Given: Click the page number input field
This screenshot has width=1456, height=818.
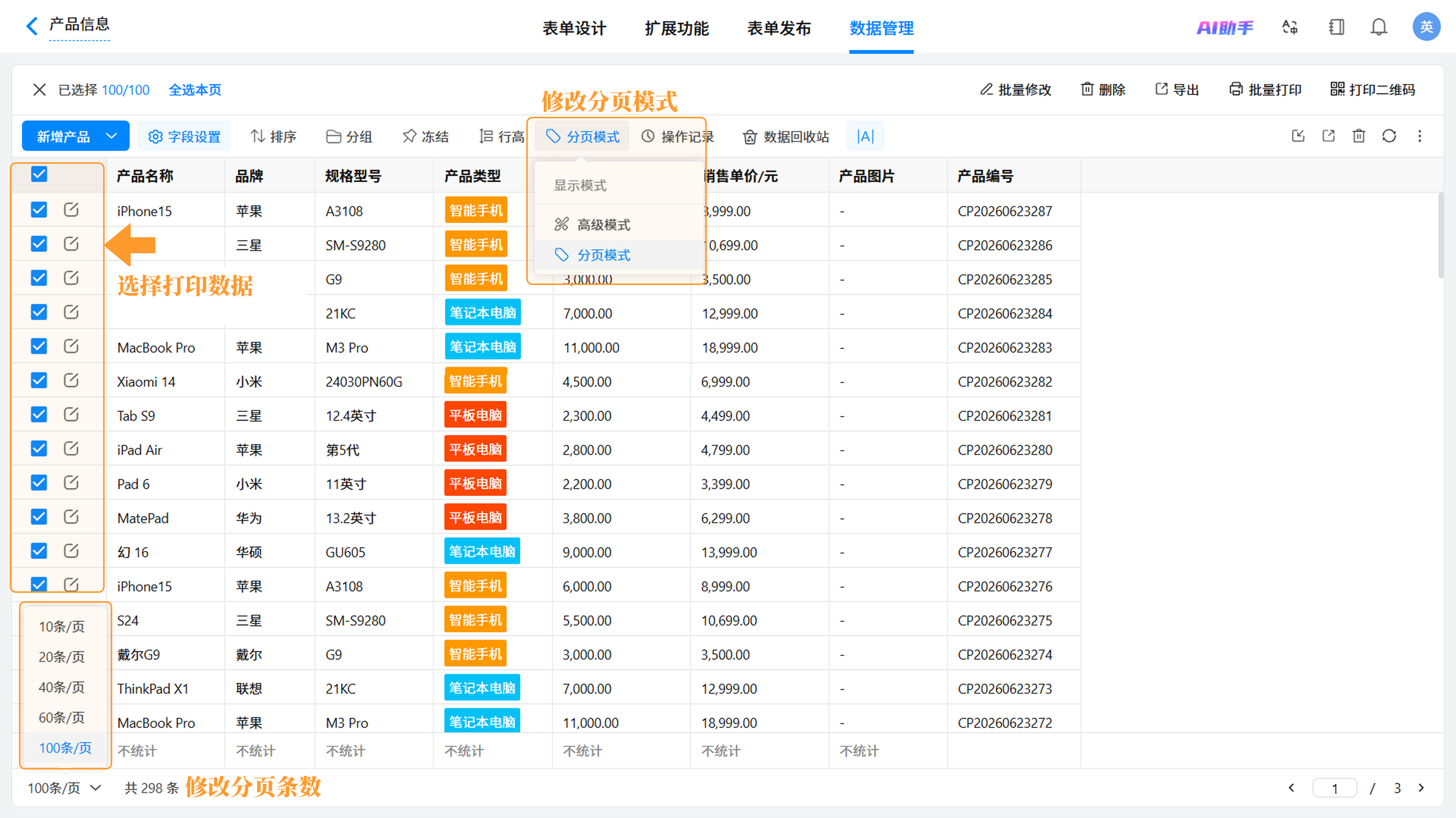Looking at the screenshot, I should [1335, 788].
